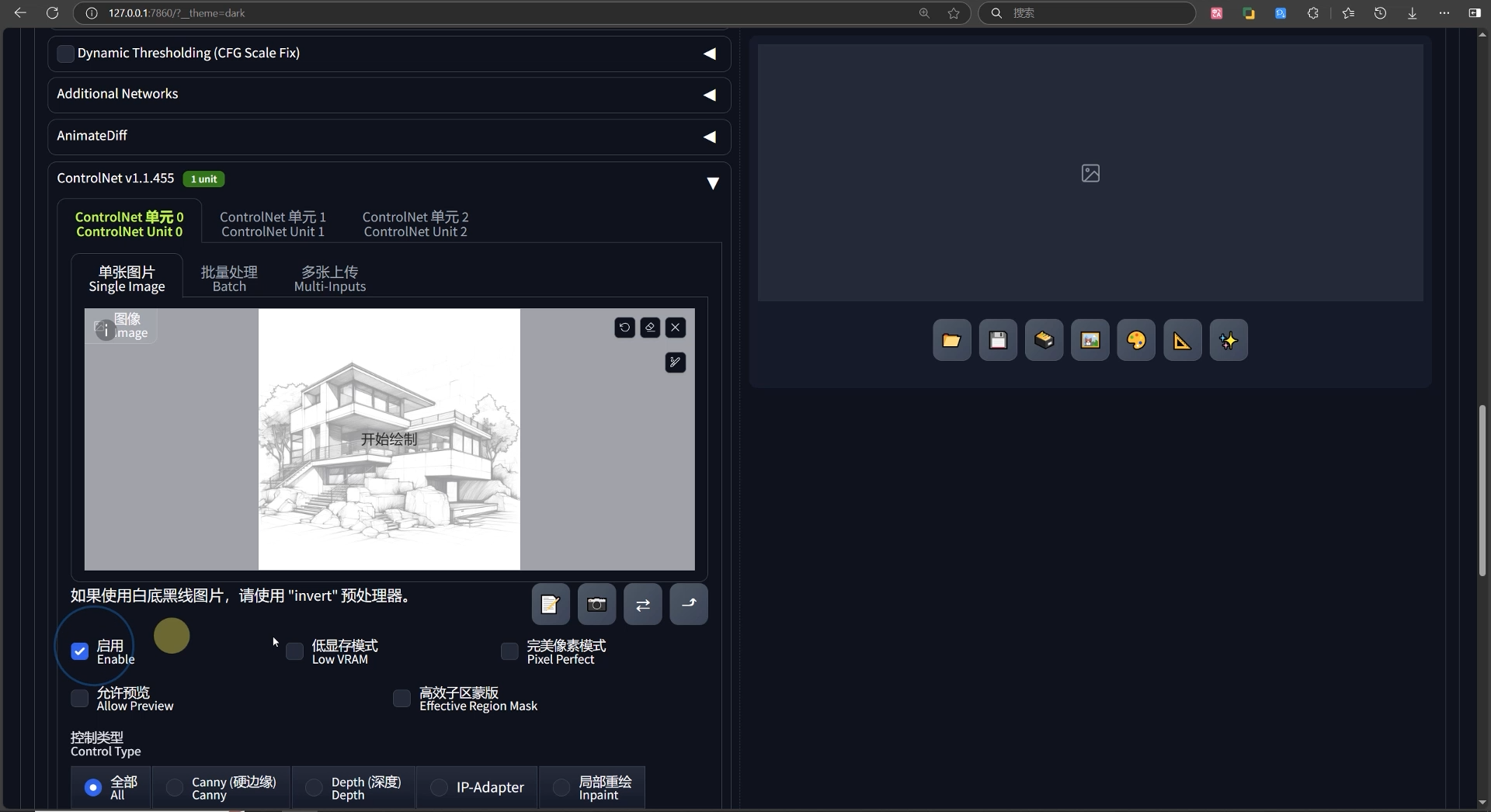This screenshot has height=812, width=1491.
Task: Enable Low VRAM checkbox
Action: [294, 651]
